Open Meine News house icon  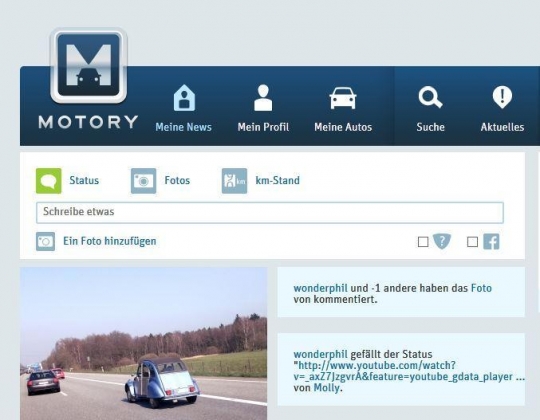pos(184,98)
